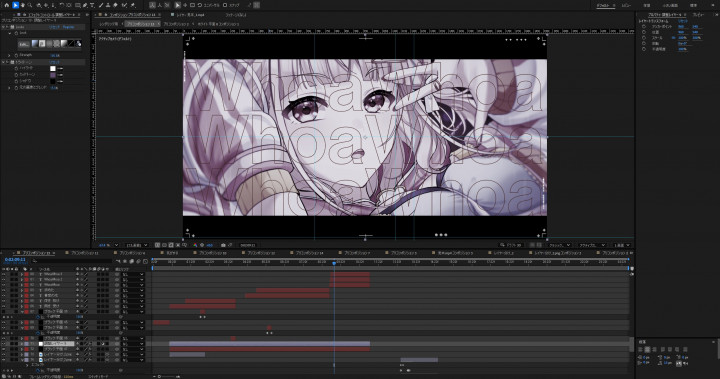Click the motion blur enable icon in timeline

pyautogui.click(x=139, y=261)
